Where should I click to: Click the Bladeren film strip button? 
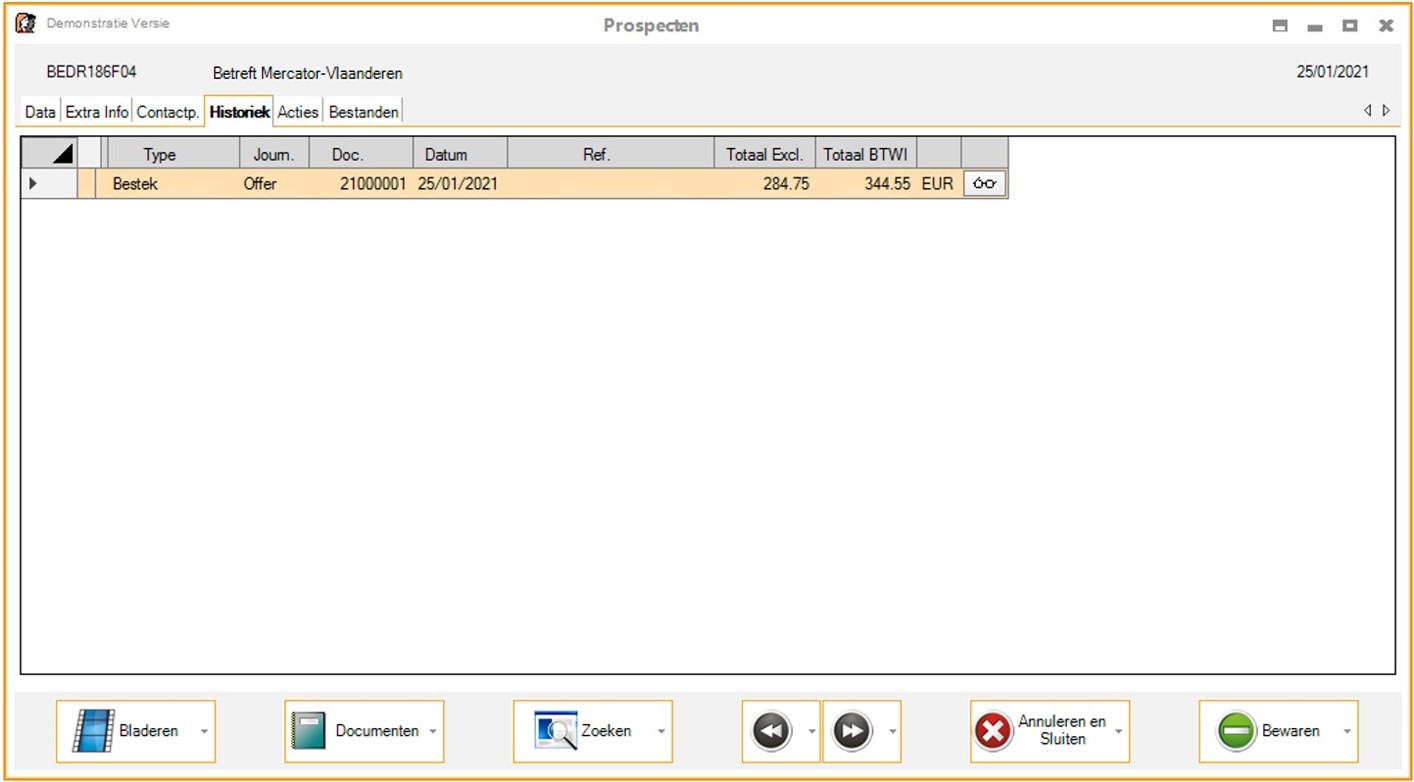point(127,731)
